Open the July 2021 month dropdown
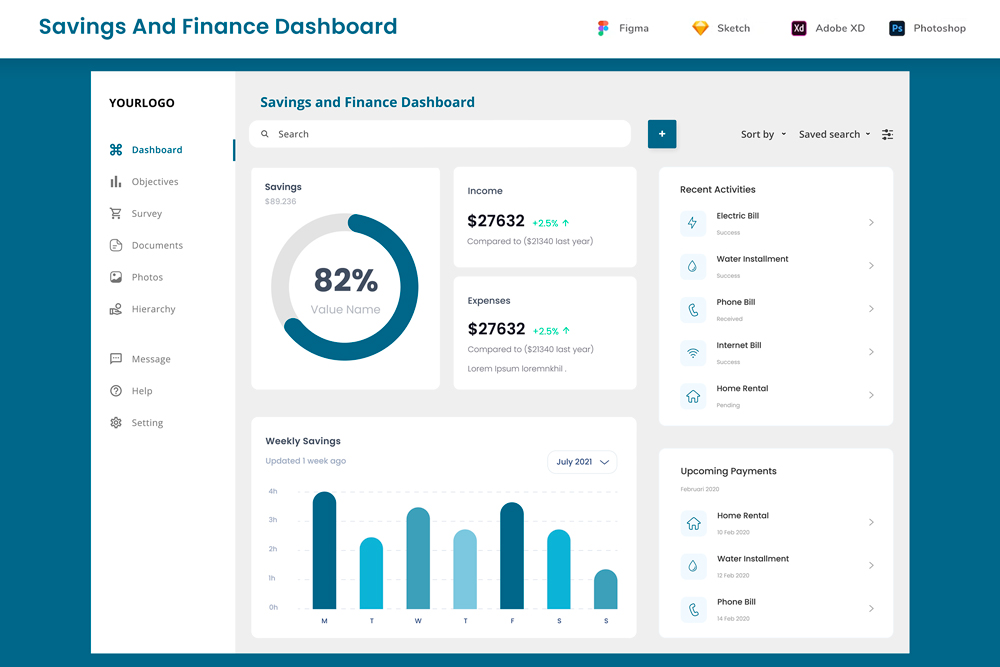 pos(582,462)
